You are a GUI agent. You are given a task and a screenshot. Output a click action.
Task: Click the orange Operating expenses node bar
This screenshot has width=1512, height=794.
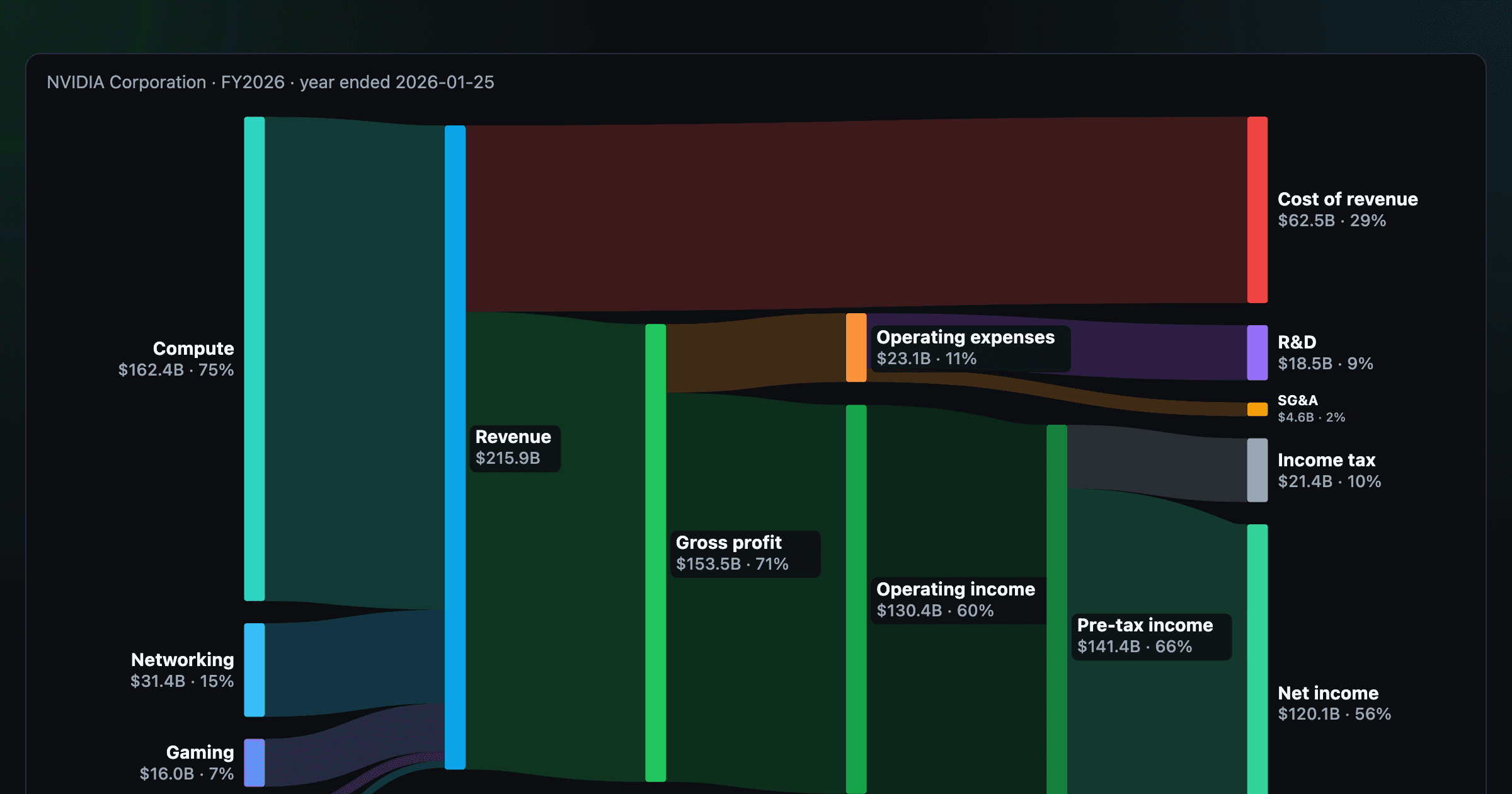[856, 347]
